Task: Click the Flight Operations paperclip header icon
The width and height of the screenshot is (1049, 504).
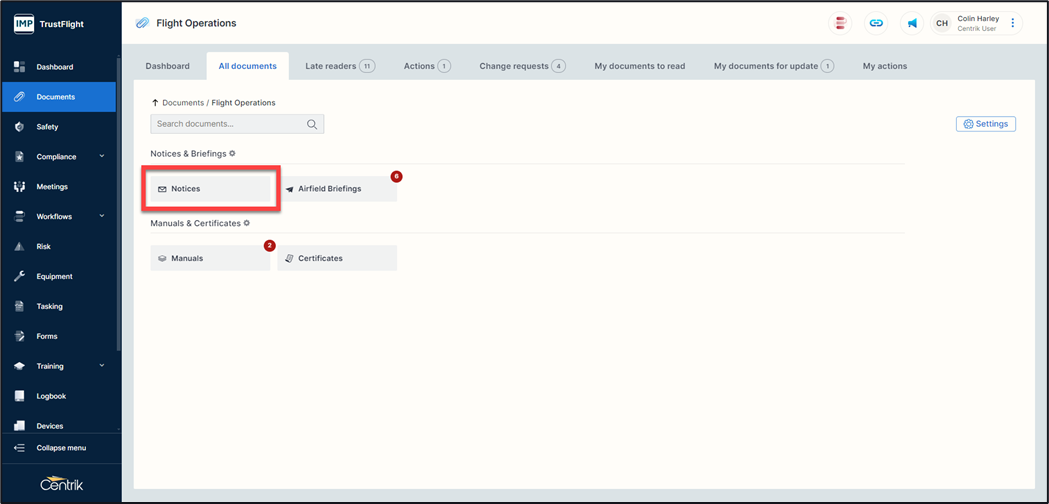Action: click(142, 23)
